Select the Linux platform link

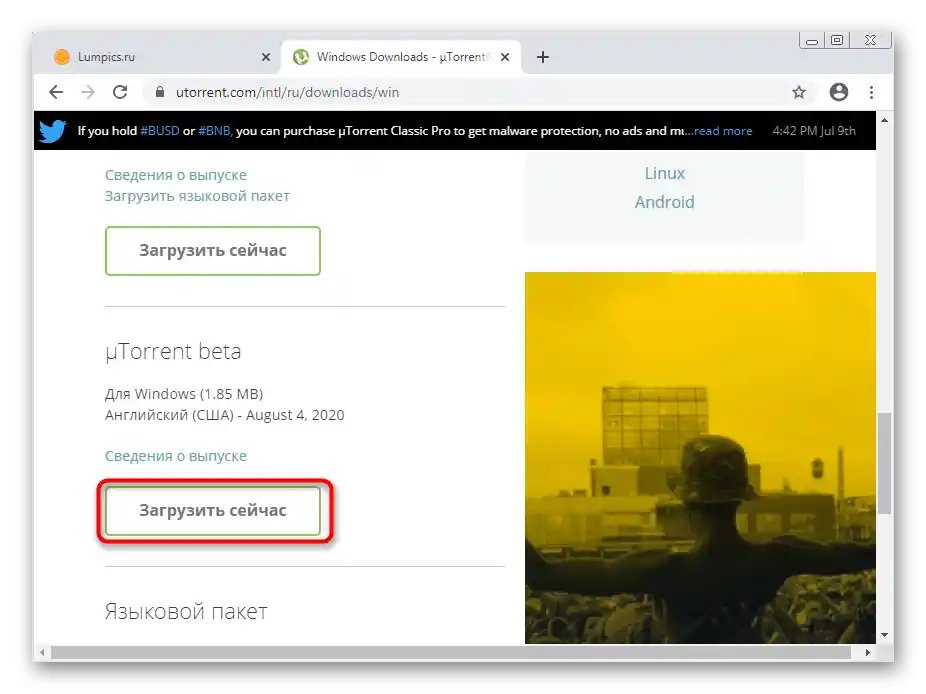664,173
